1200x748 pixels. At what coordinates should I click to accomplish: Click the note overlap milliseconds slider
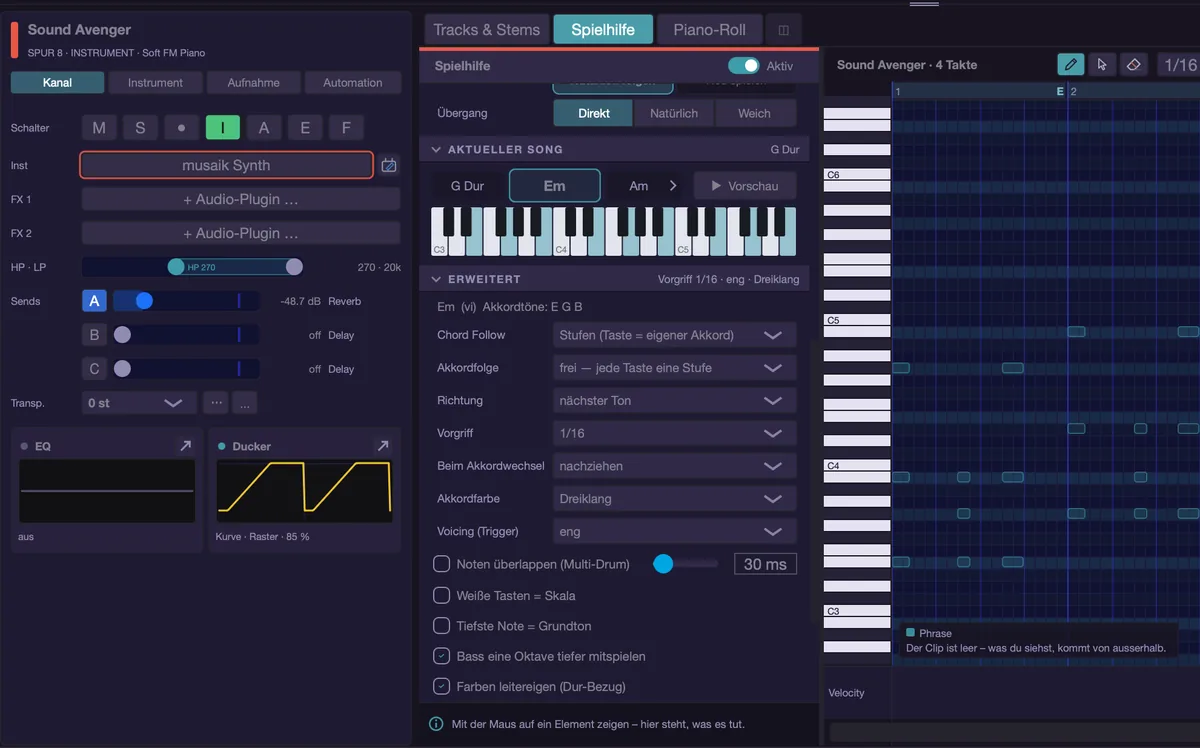(x=685, y=564)
